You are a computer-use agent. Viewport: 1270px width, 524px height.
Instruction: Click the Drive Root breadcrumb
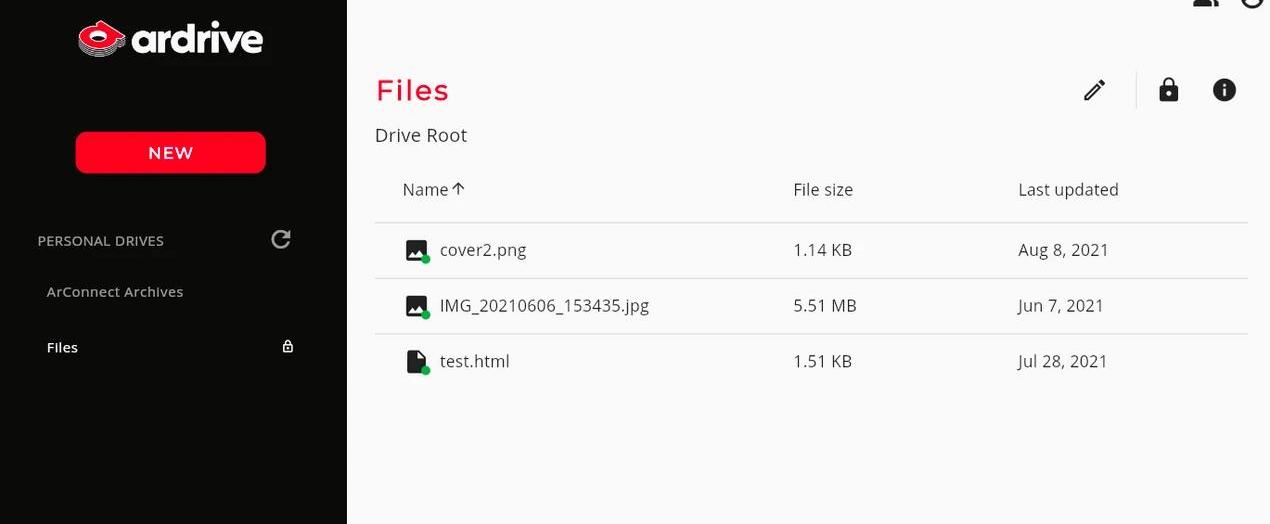pyautogui.click(x=421, y=135)
